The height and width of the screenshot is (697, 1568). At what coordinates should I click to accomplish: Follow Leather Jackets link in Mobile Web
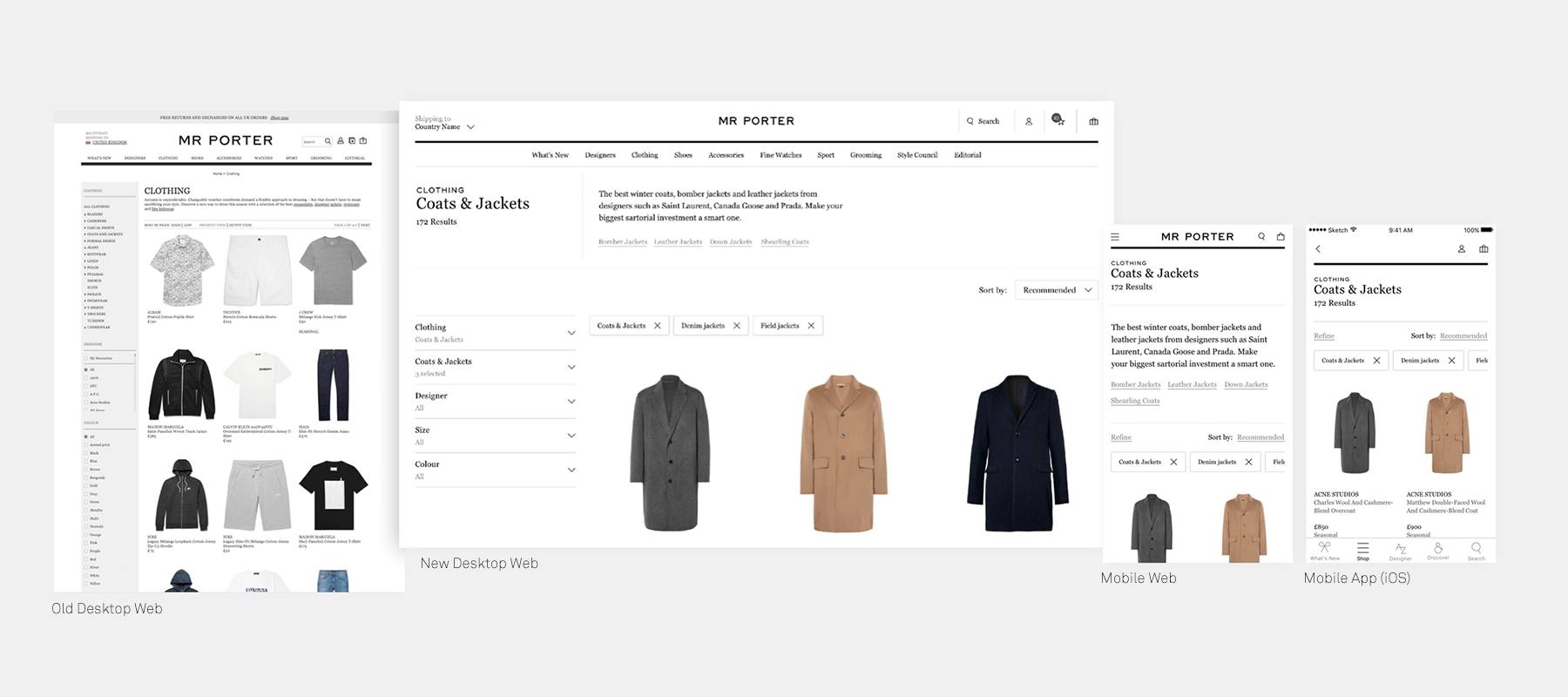(x=1192, y=384)
